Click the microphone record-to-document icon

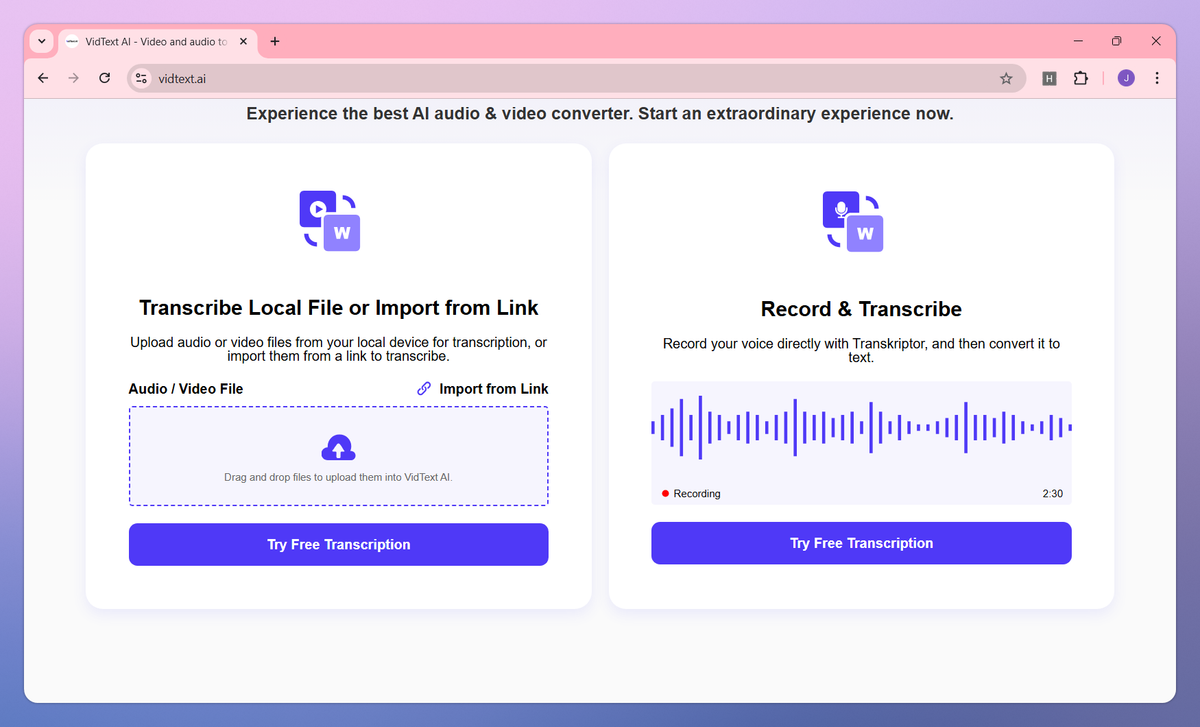(x=853, y=220)
